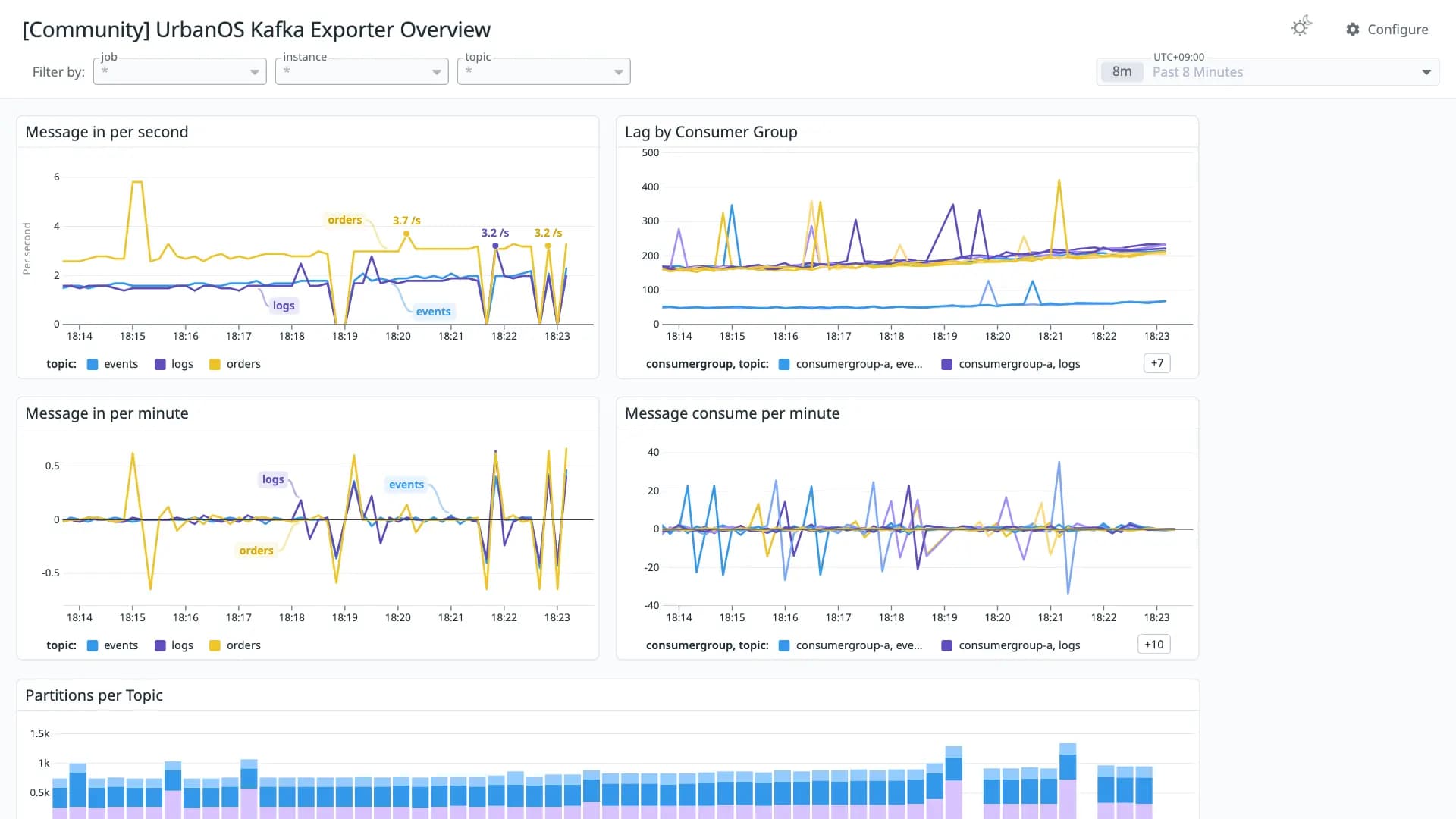The width and height of the screenshot is (1456, 819).
Task: Click logs swatch in Message in per second legend
Action: pyautogui.click(x=160, y=365)
